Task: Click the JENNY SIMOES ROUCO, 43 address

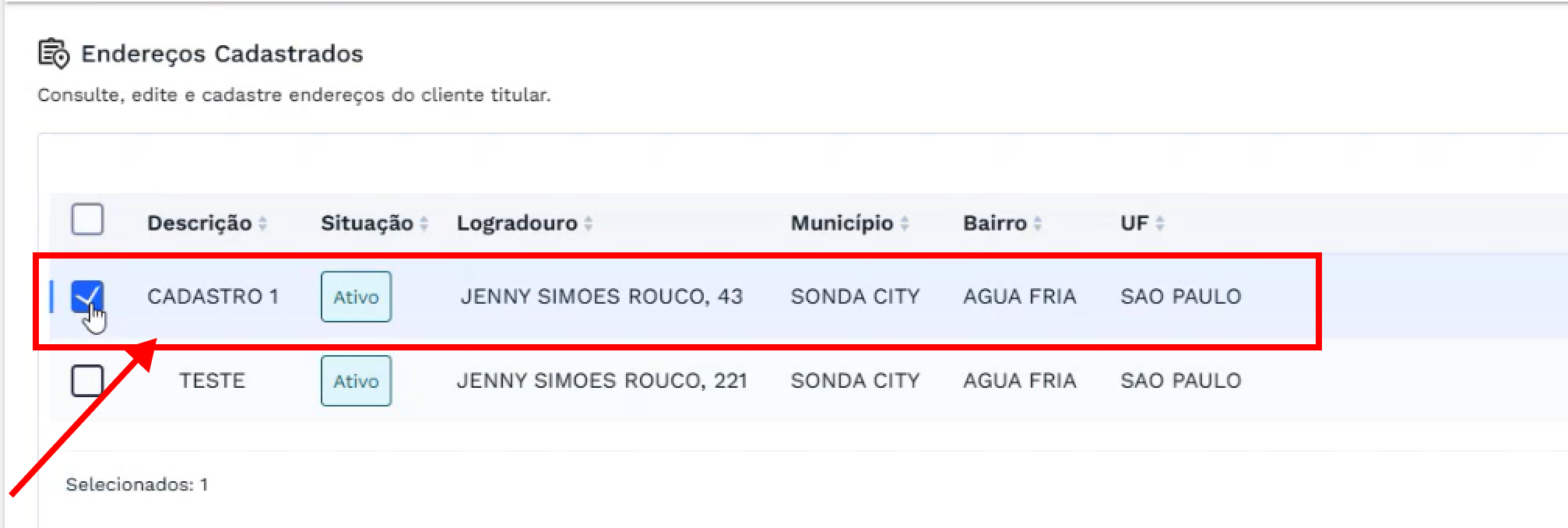Action: pos(601,297)
